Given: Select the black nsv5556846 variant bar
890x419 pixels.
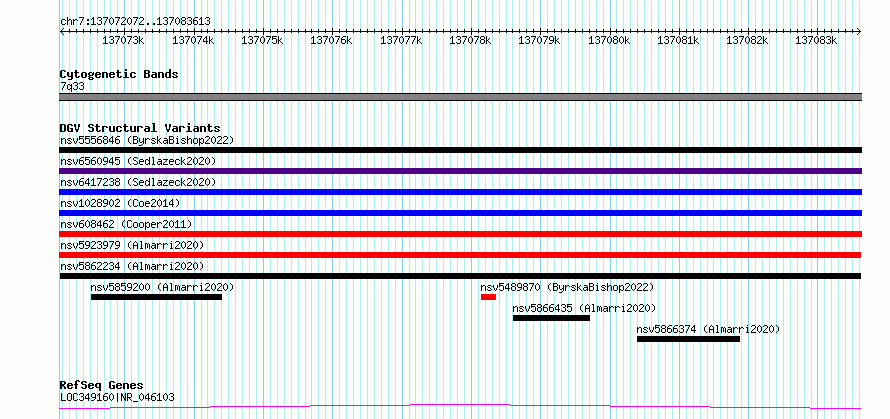Looking at the screenshot, I should point(460,150).
